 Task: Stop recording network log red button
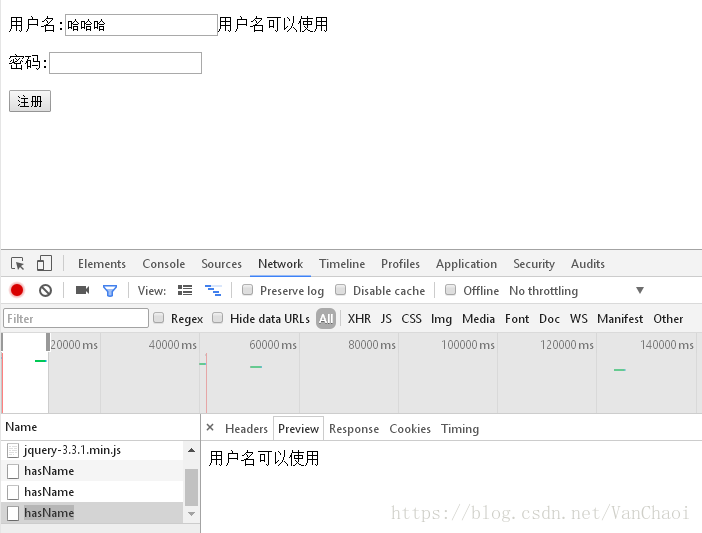pos(17,290)
